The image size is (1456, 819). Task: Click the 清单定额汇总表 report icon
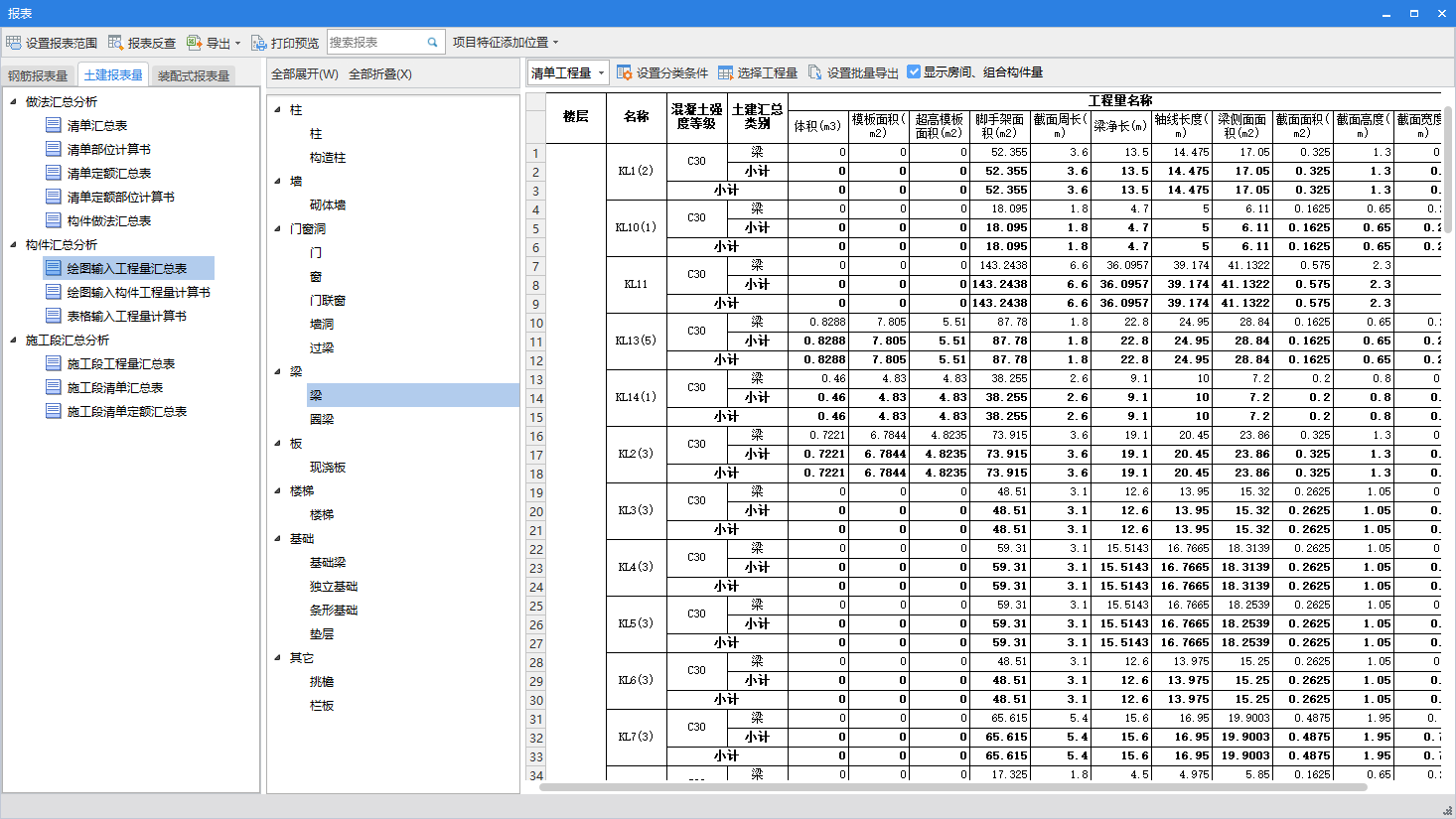[54, 173]
